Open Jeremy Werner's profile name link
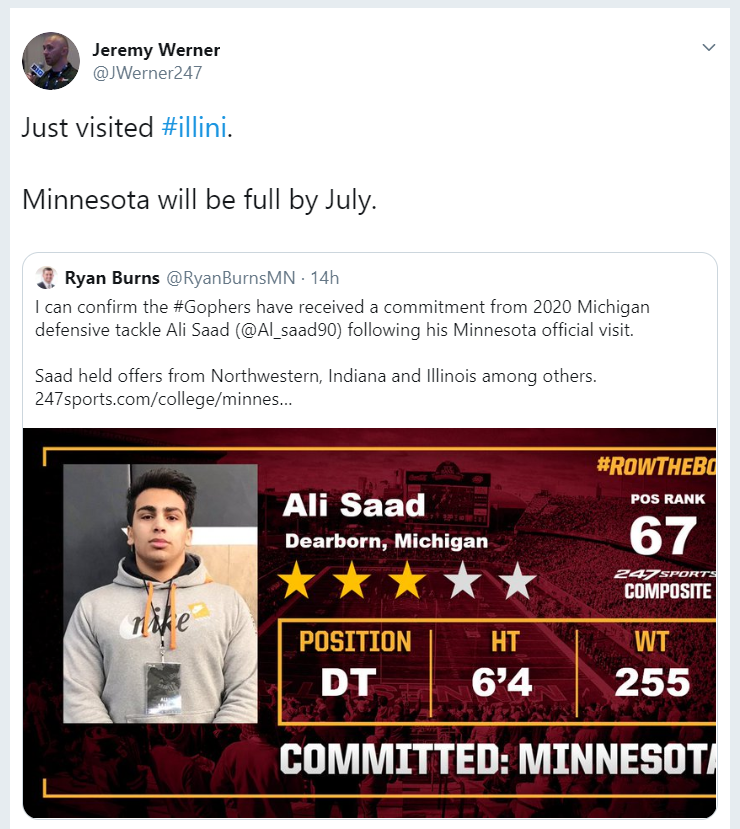The width and height of the screenshot is (740, 829). (x=156, y=50)
